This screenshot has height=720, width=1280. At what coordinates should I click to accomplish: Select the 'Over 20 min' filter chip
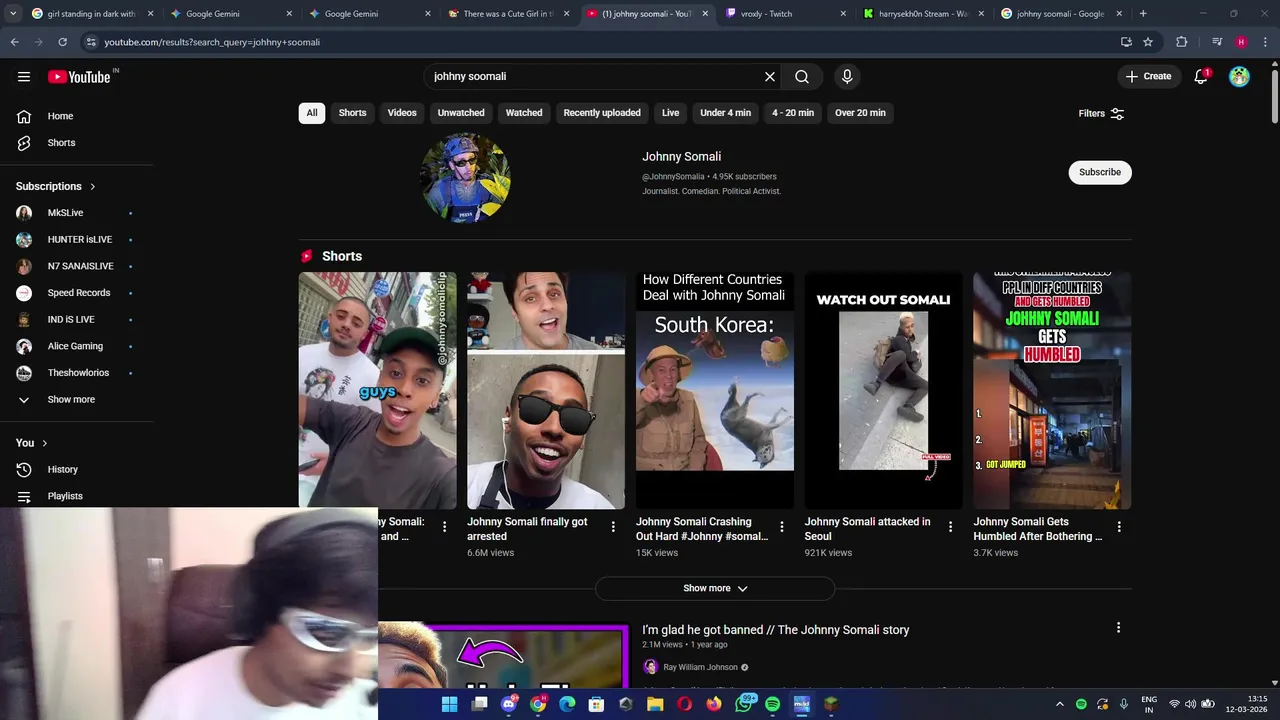pyautogui.click(x=860, y=113)
